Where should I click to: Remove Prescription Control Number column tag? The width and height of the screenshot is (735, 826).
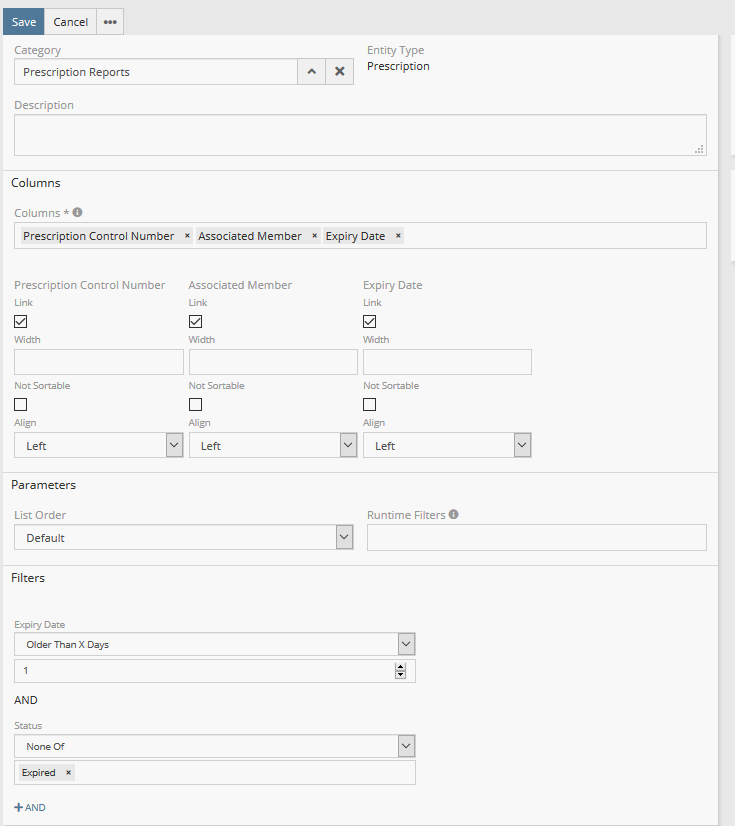[x=187, y=236]
